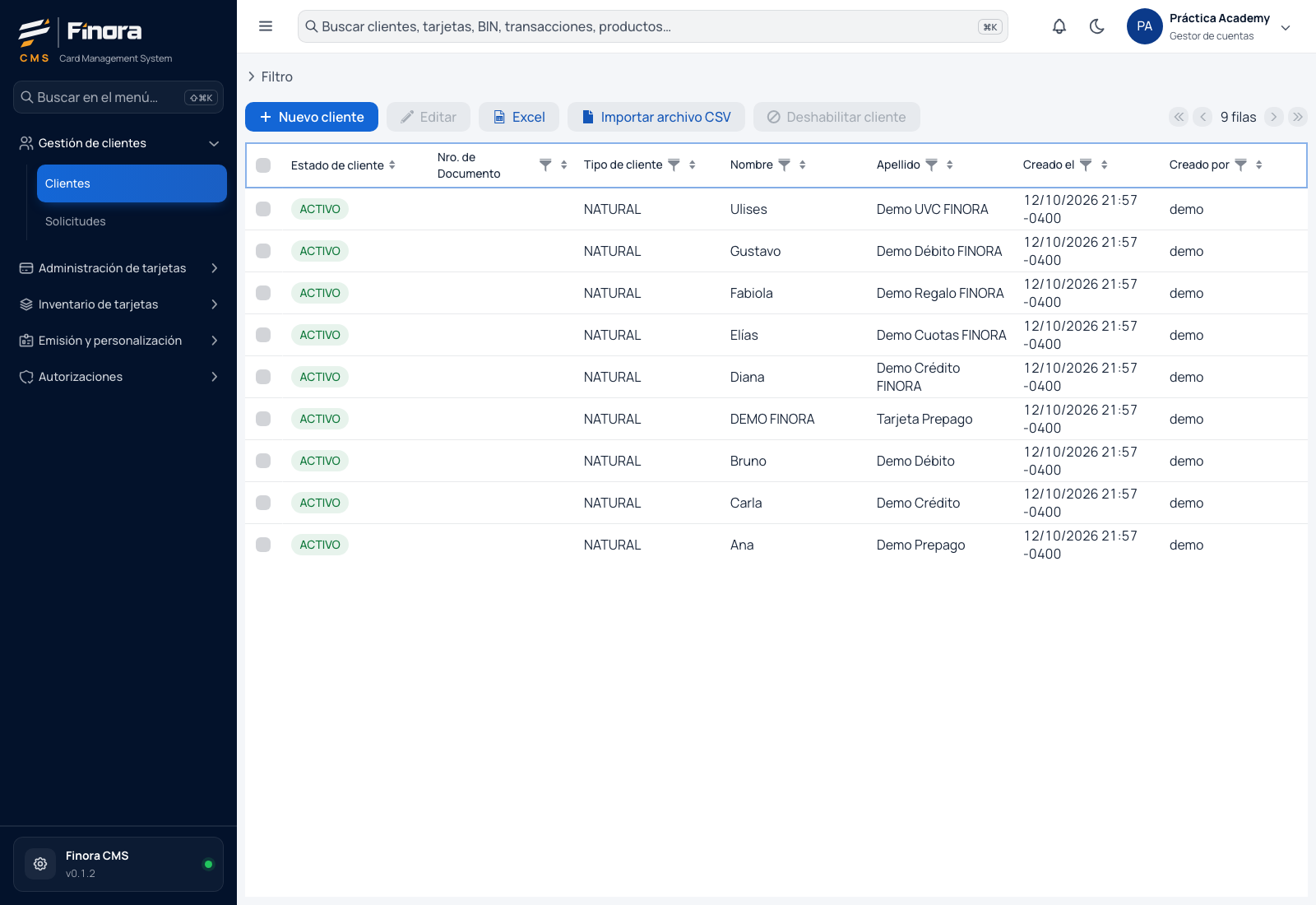Image resolution: width=1316 pixels, height=905 pixels.
Task: Expand the Filtro section
Action: (270, 77)
